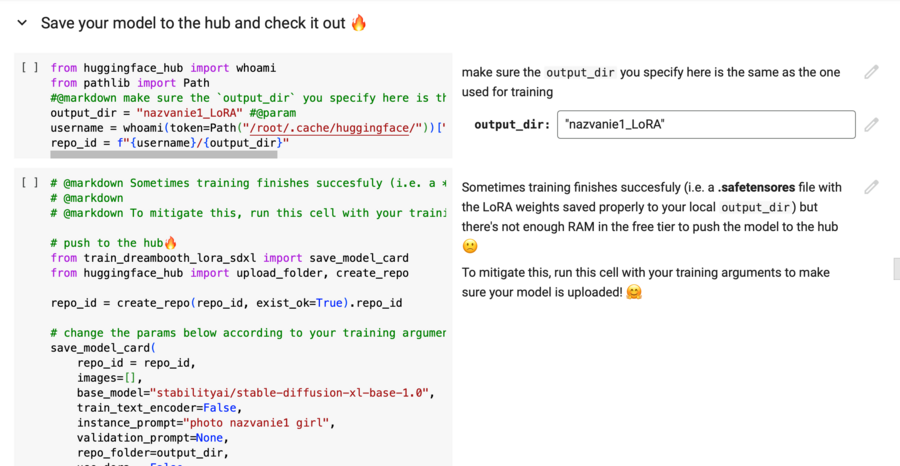Click horizontal scrollbar under first code cell

164,154
